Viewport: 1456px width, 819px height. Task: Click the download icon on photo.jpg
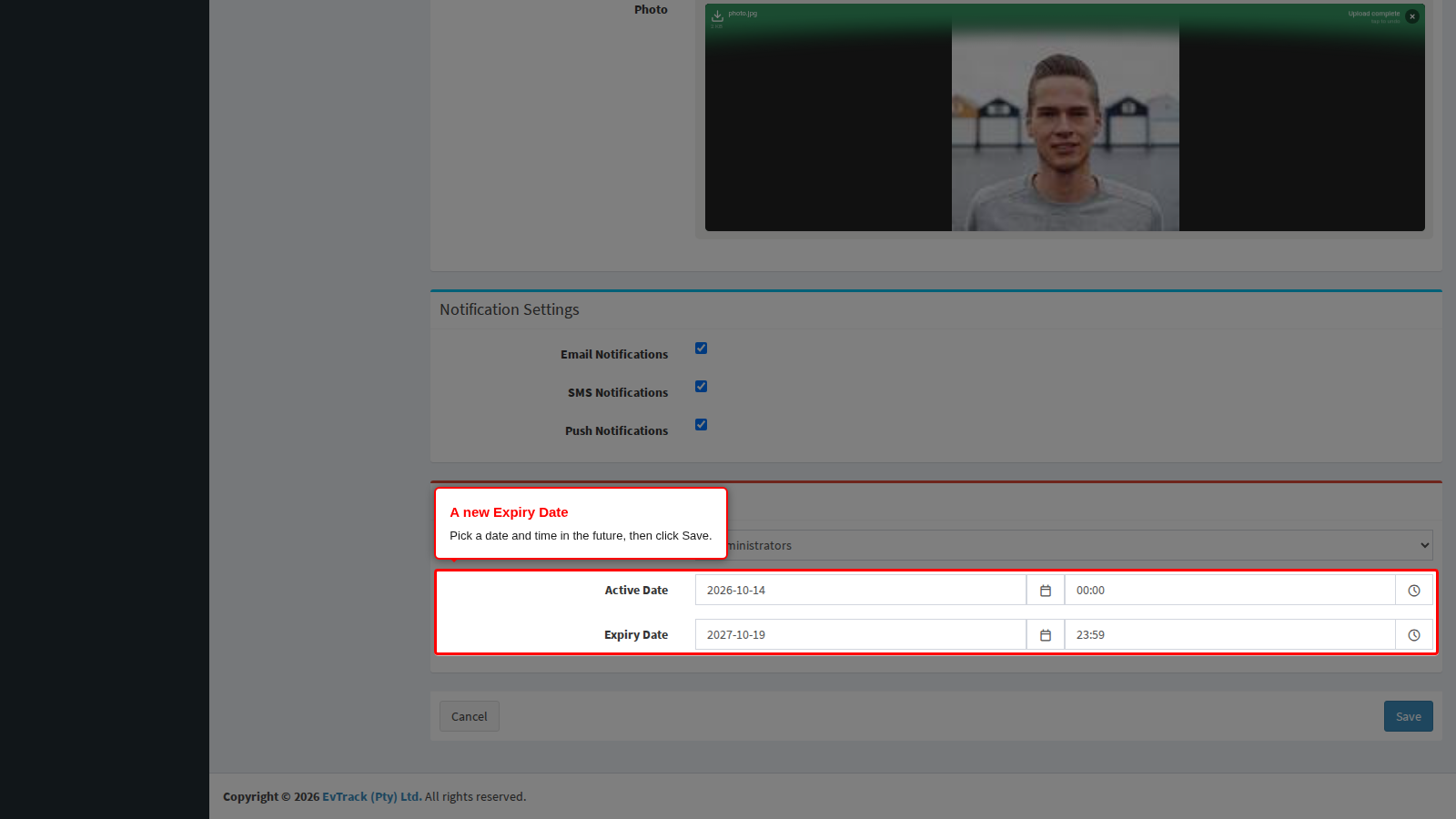coord(717,15)
